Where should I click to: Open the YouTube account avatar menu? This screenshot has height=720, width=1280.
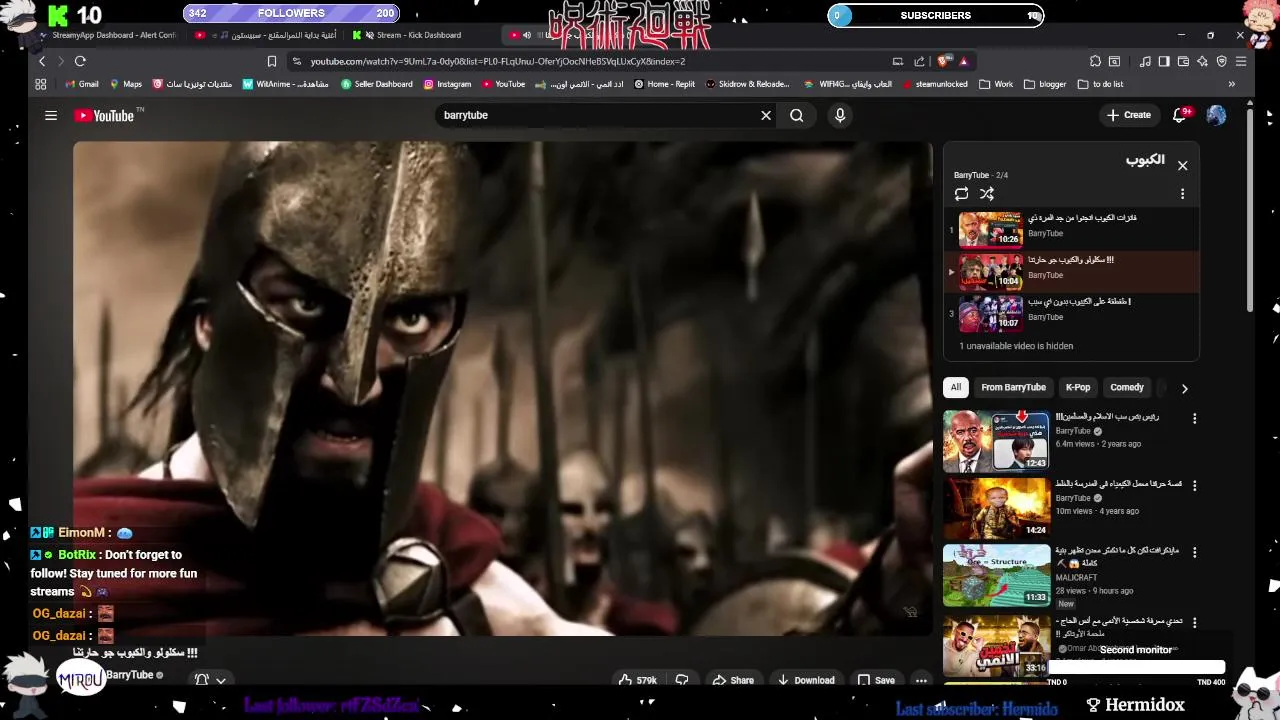1216,115
